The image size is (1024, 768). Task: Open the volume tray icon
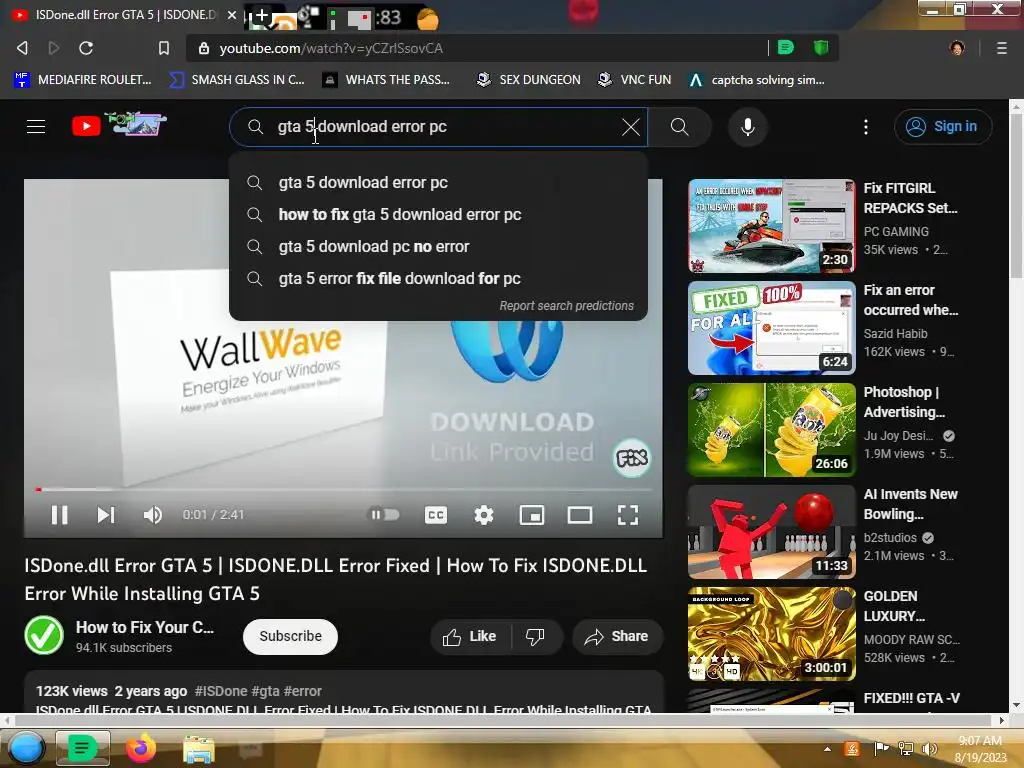point(929,749)
